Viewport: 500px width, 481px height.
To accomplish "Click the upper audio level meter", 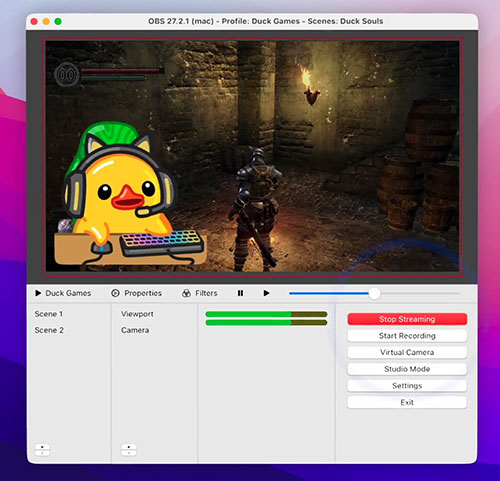I will (266, 314).
